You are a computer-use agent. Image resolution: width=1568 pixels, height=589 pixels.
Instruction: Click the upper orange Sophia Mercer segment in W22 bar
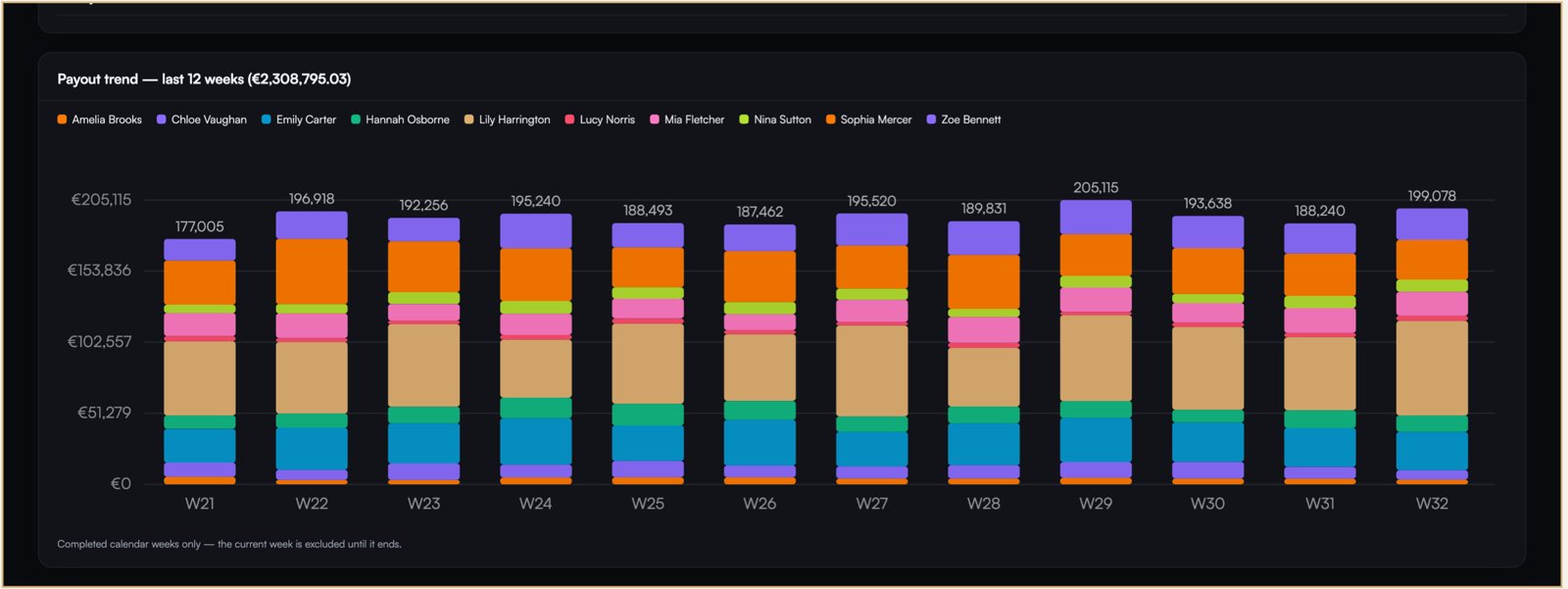click(x=312, y=271)
